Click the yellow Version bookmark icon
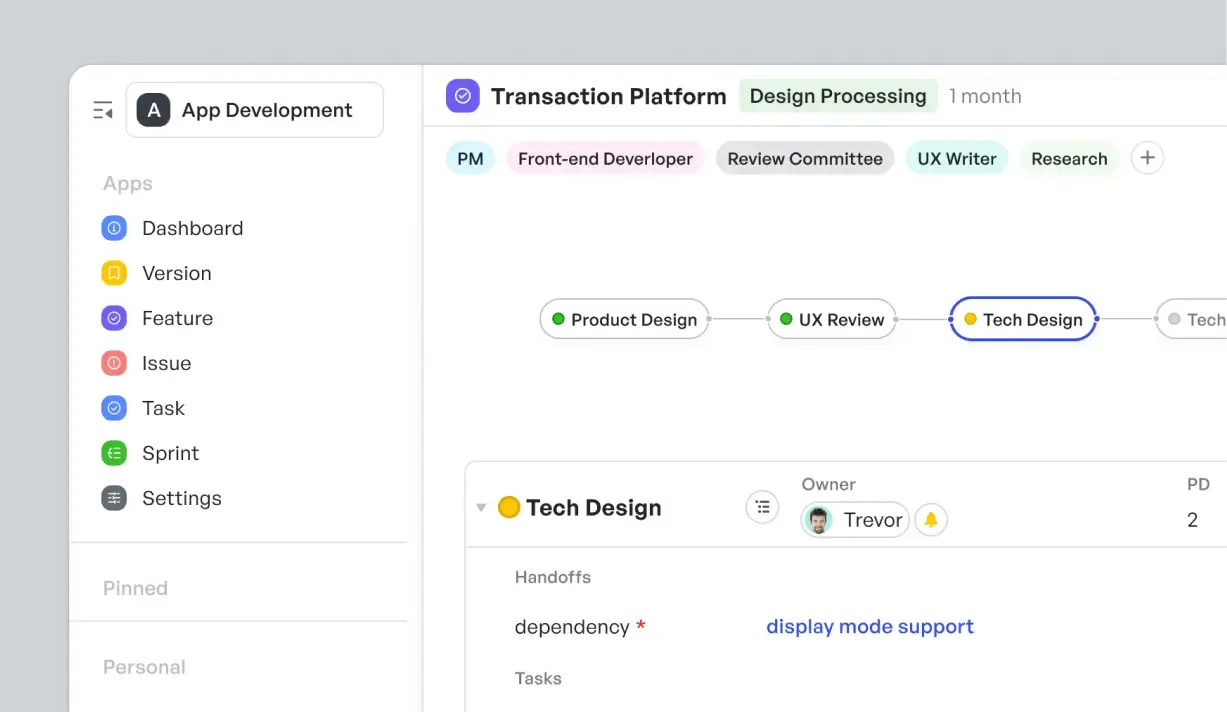This screenshot has width=1227, height=712. [x=114, y=273]
